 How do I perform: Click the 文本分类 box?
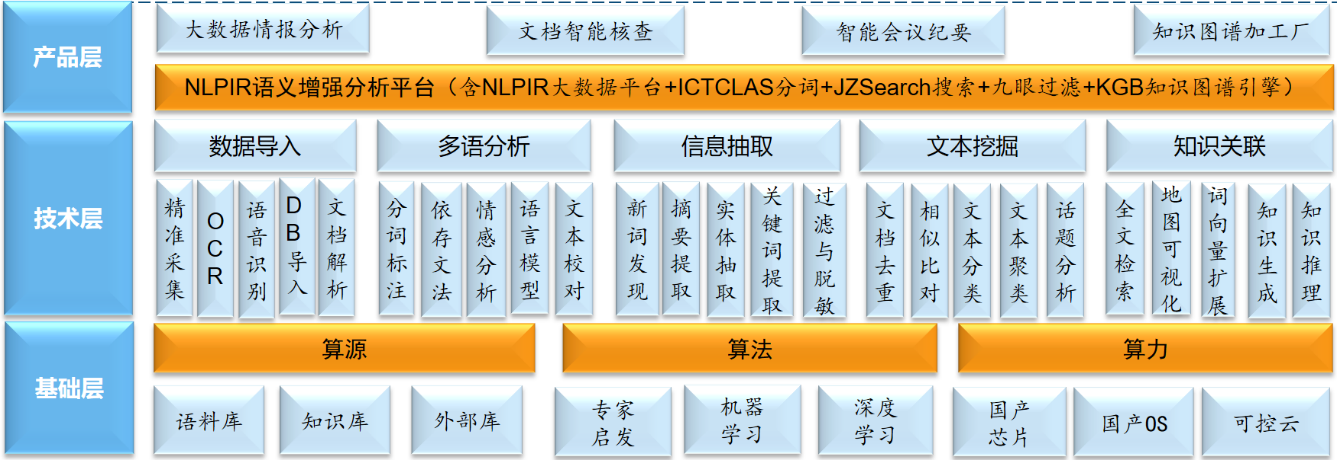click(972, 250)
